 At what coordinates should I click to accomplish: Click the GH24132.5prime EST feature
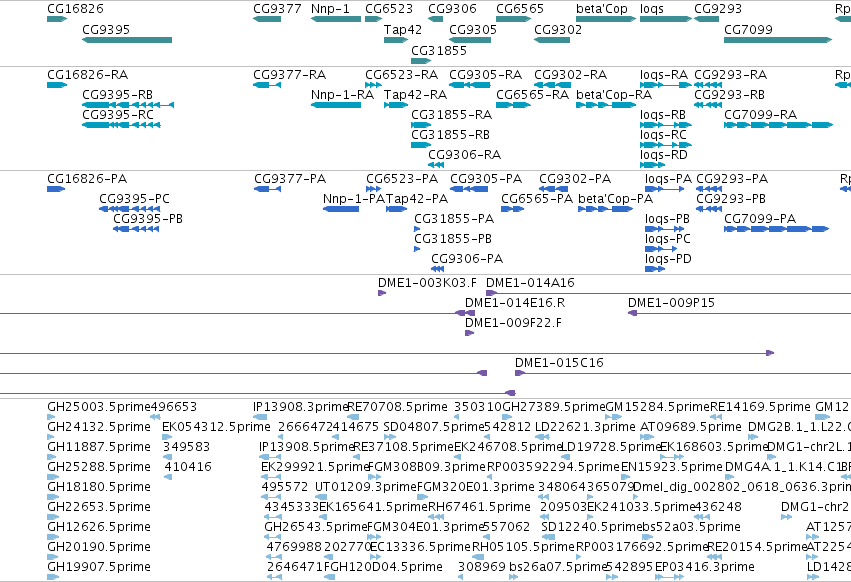pos(51,437)
